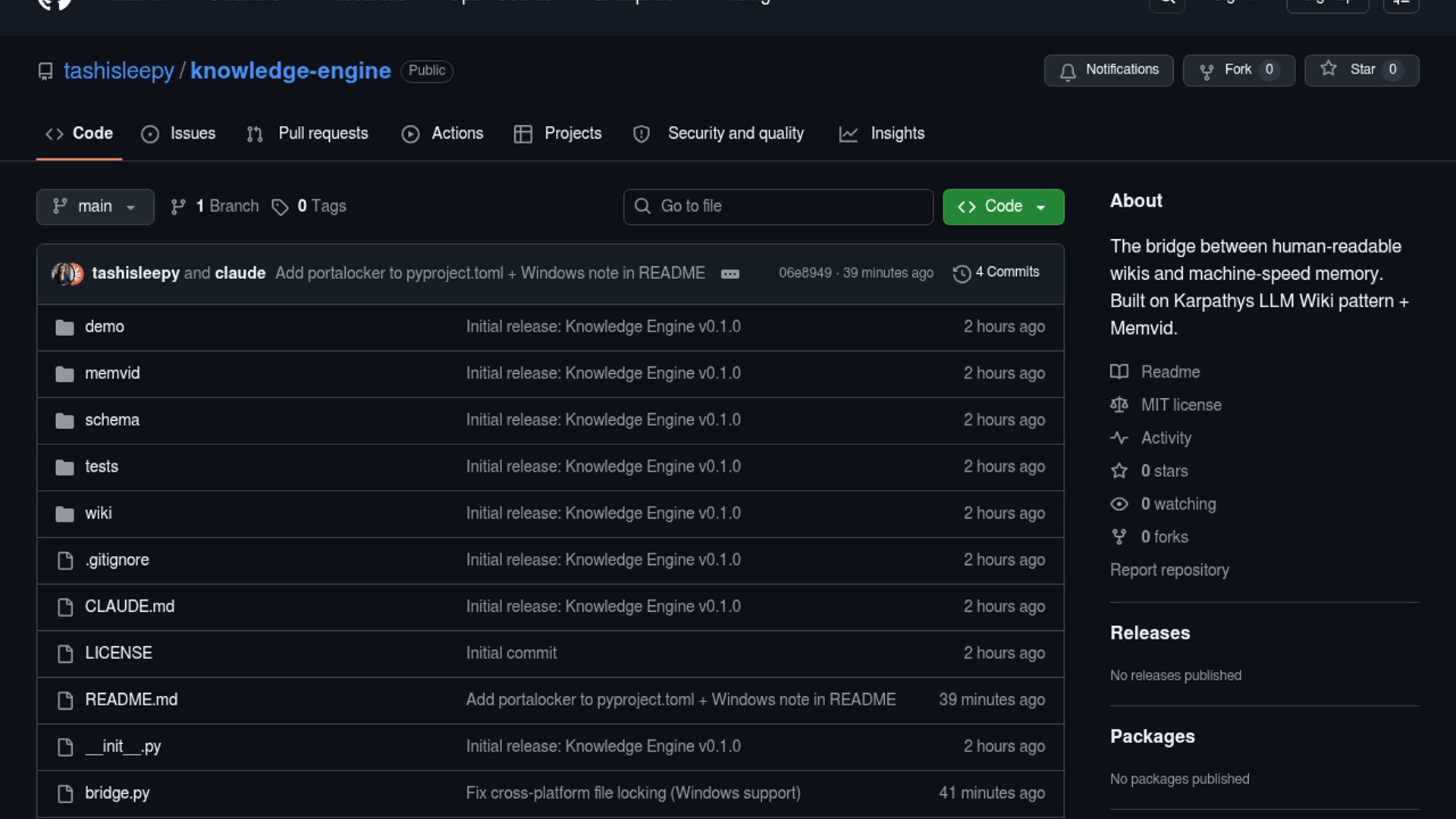The width and height of the screenshot is (1456, 819).
Task: Click Report repository link
Action: coord(1169,570)
